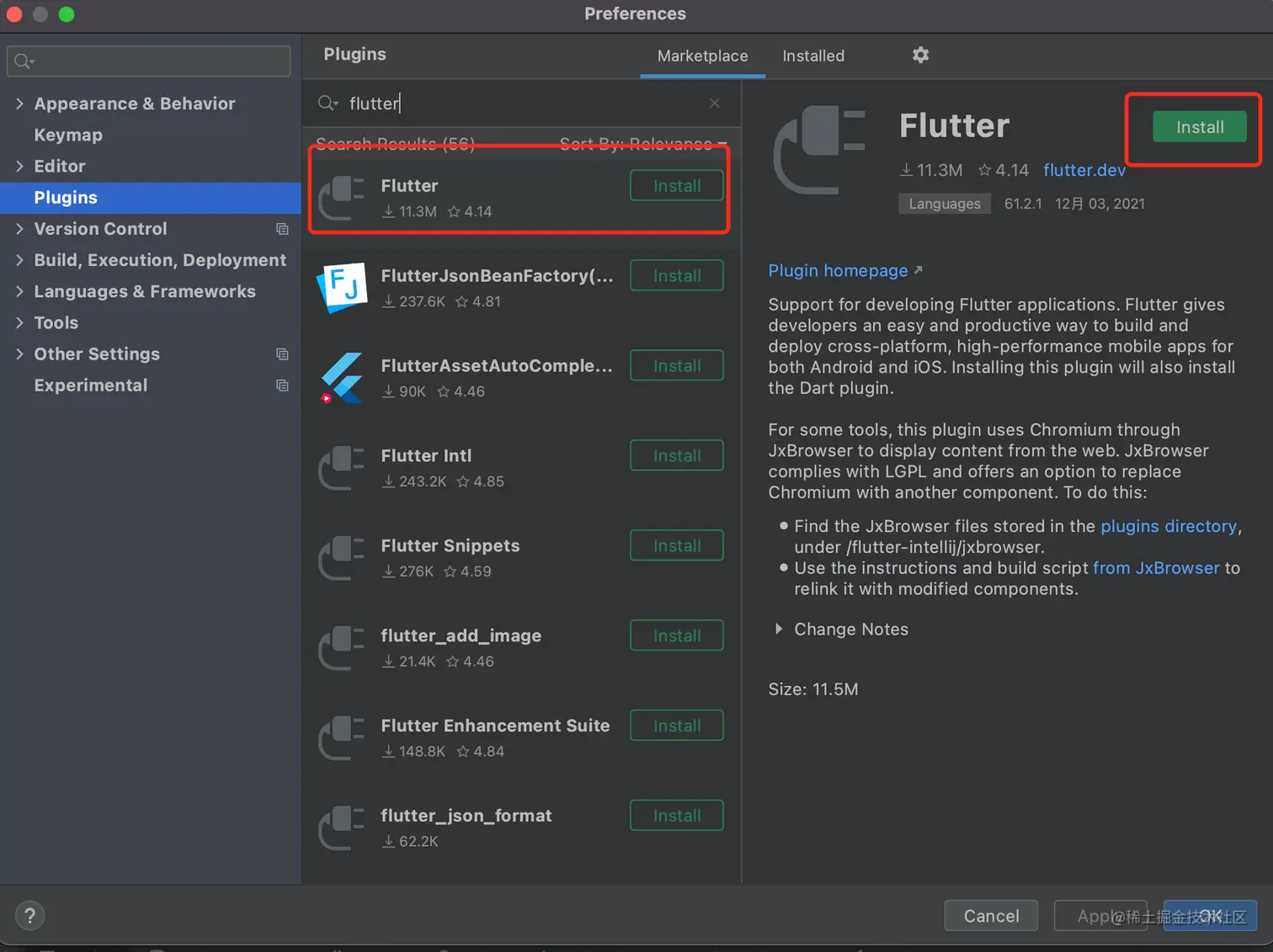Click the large Flutter plugin logo in details

coord(819,150)
